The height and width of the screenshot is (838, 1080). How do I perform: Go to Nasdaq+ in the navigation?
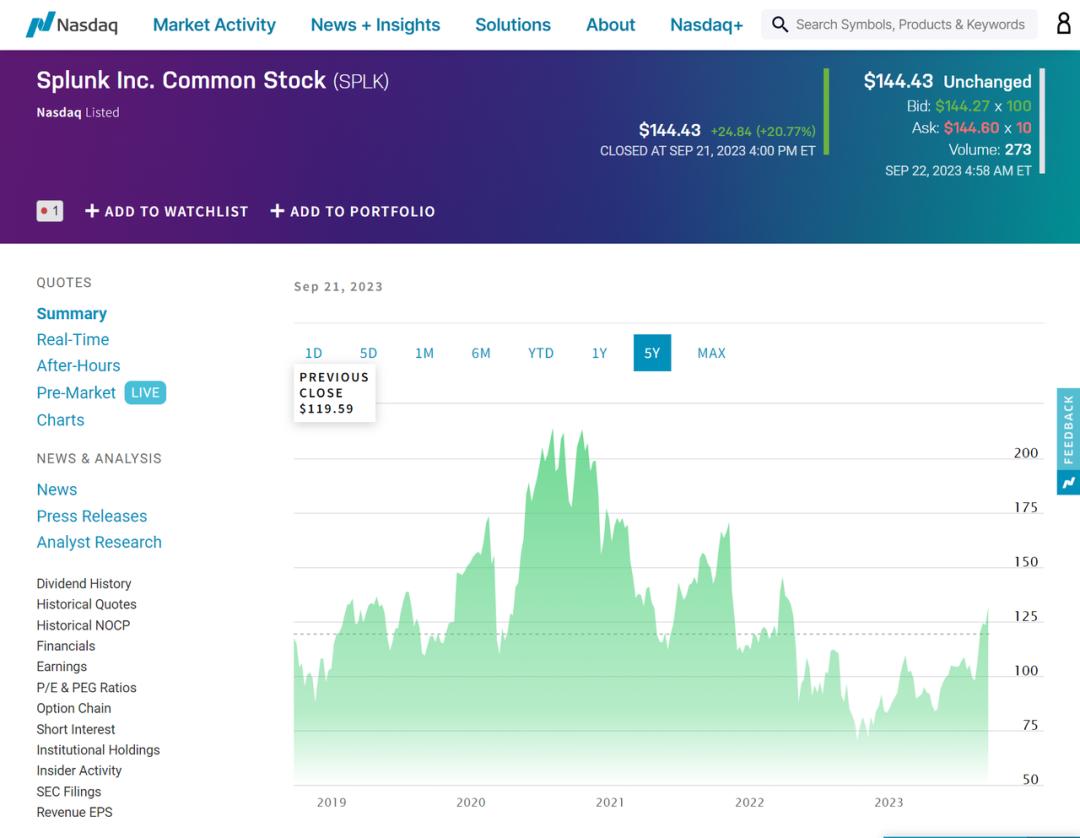click(x=707, y=25)
